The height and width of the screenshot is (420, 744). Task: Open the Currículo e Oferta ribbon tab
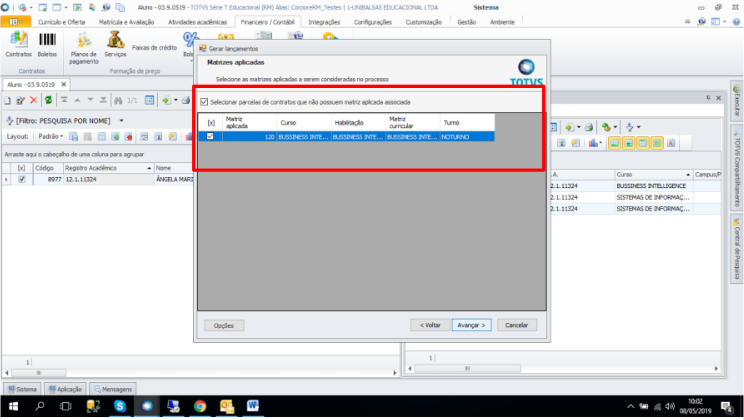pyautogui.click(x=62, y=20)
